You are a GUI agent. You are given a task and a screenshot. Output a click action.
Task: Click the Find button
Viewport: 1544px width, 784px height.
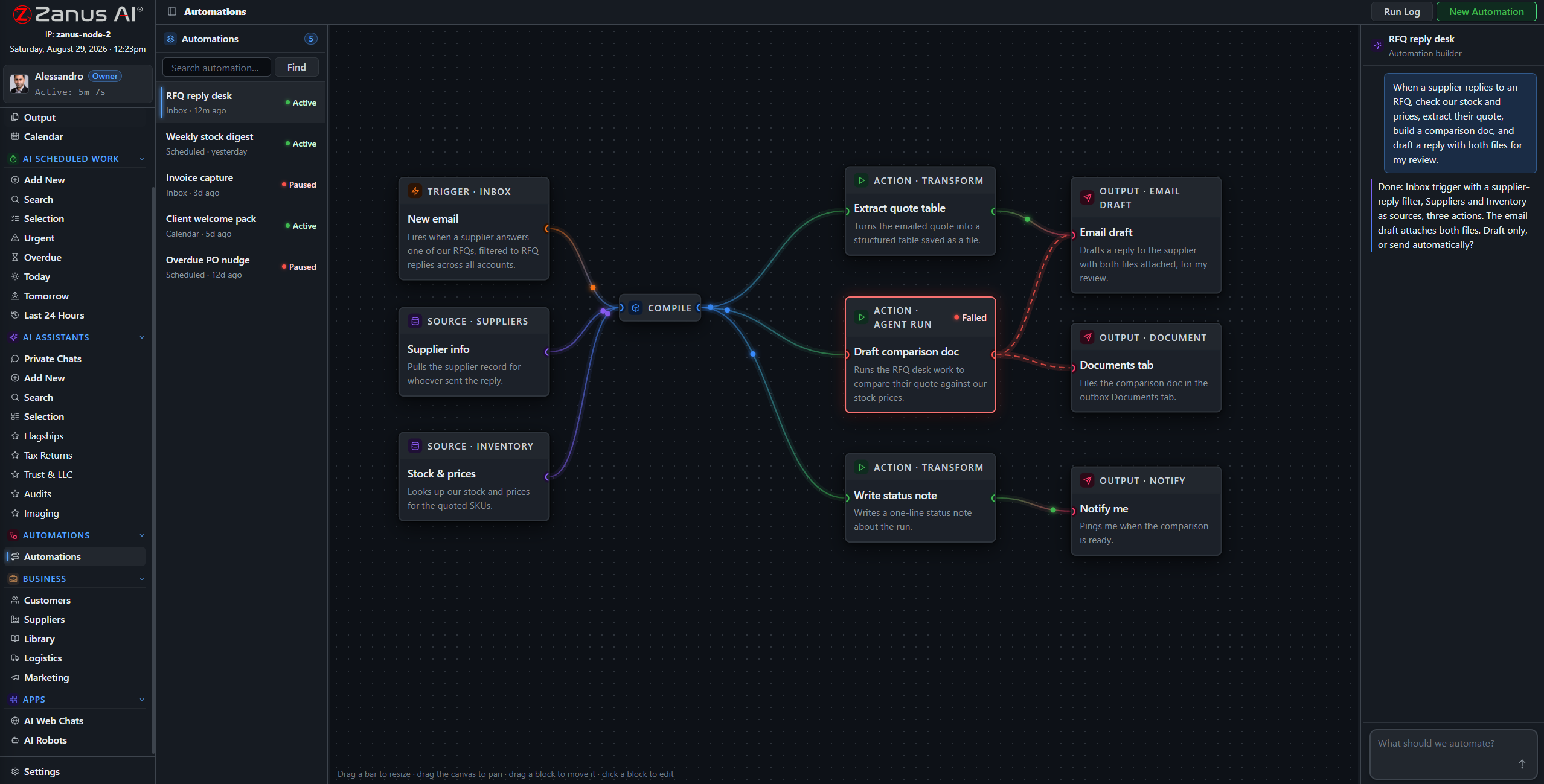click(x=296, y=67)
